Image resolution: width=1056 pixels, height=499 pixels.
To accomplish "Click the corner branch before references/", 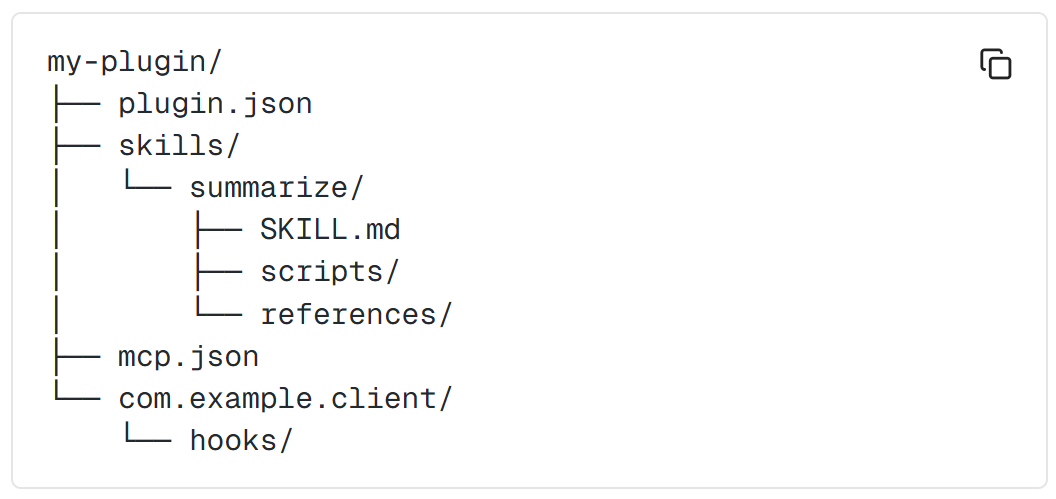I will (219, 308).
